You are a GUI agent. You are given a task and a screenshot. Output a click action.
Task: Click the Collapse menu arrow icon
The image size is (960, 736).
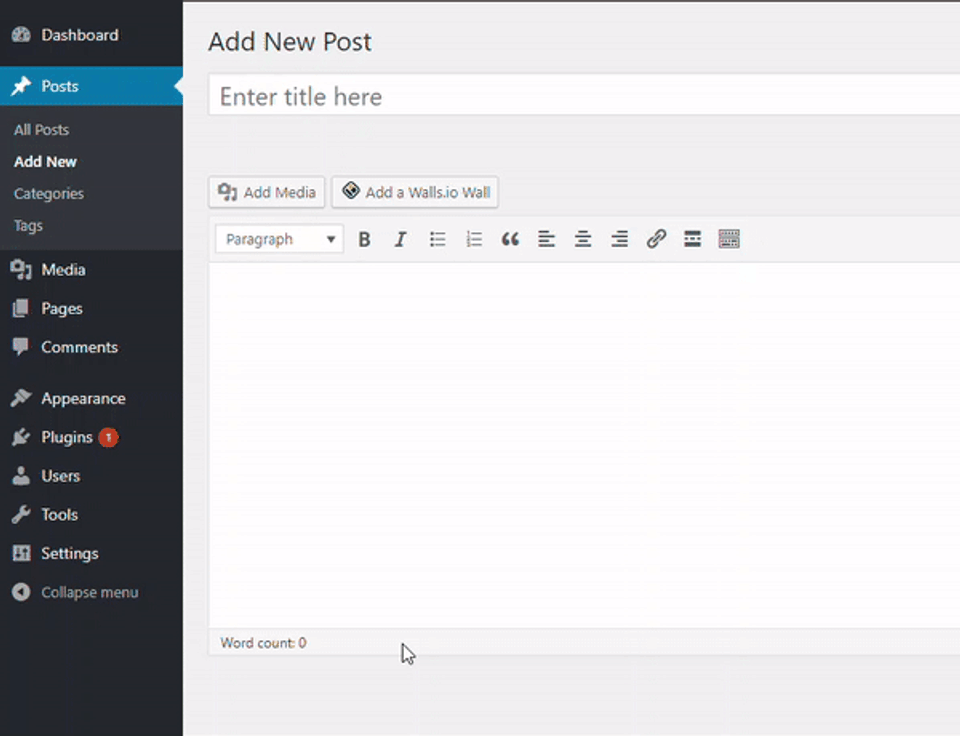click(x=21, y=592)
